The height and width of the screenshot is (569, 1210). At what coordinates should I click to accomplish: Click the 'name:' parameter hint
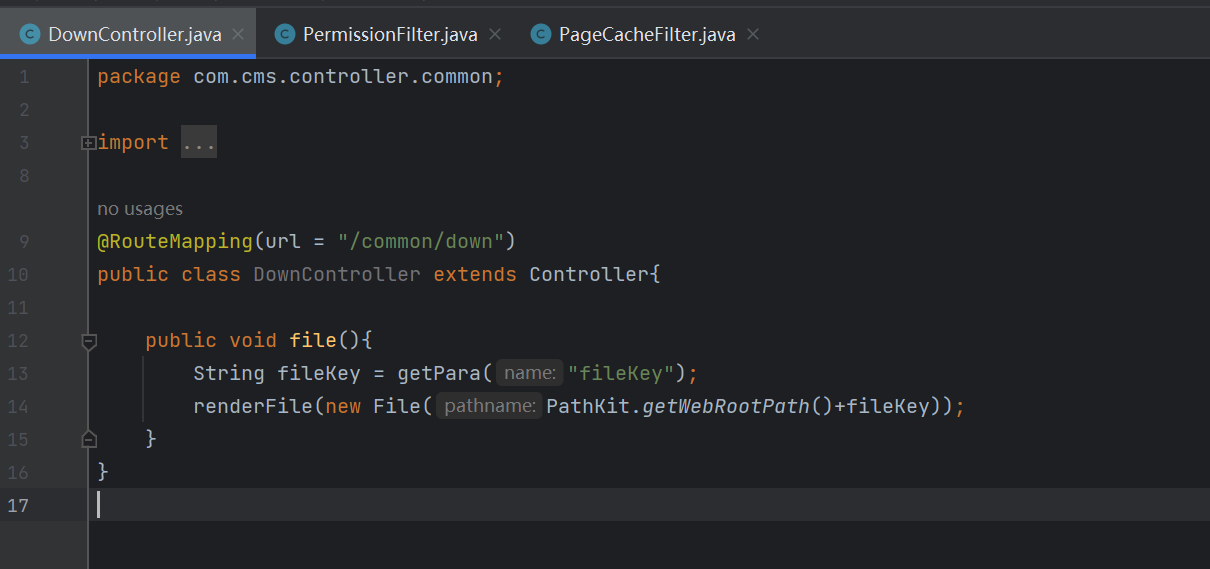530,373
